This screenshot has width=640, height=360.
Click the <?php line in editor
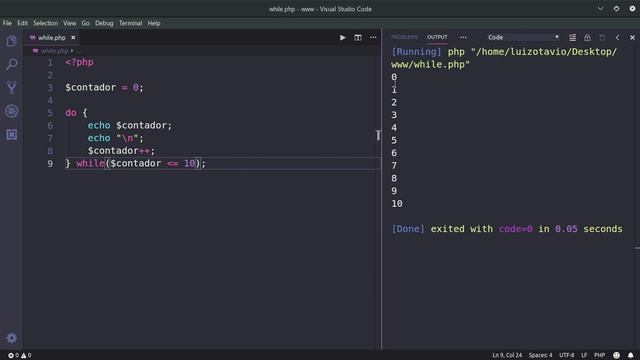[x=79, y=62]
